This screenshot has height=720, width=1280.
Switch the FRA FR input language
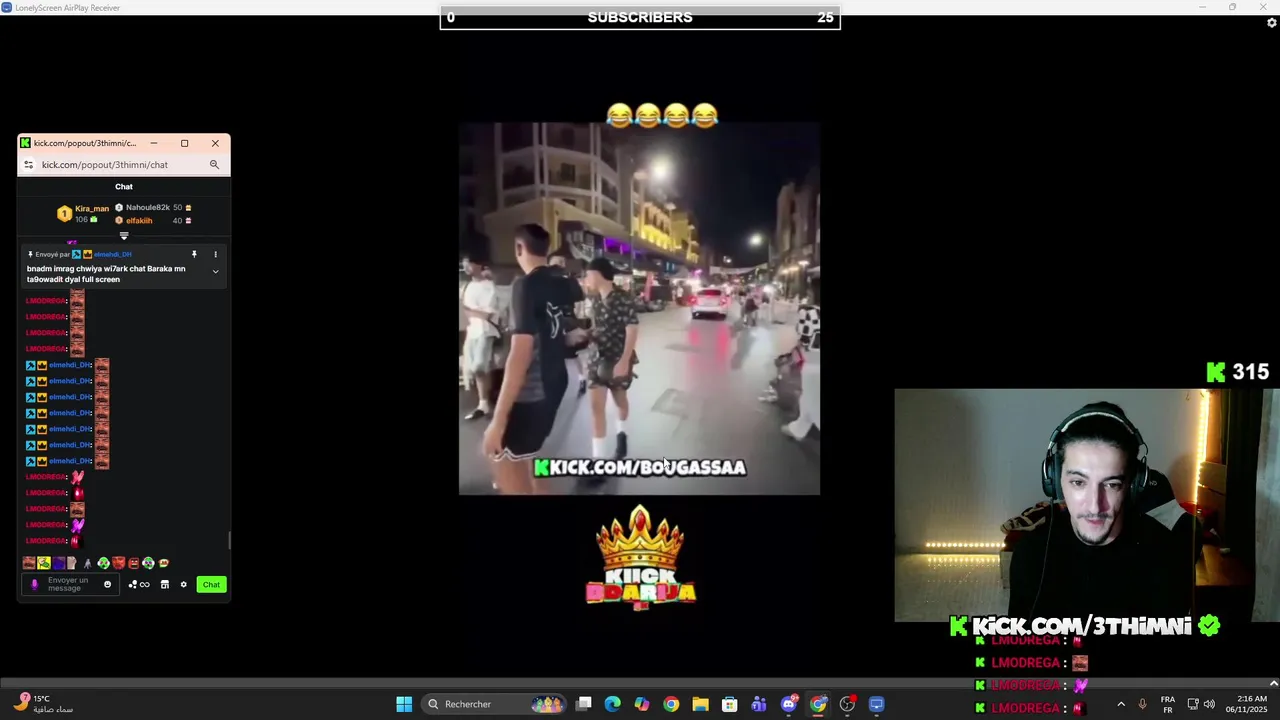pyautogui.click(x=1167, y=704)
